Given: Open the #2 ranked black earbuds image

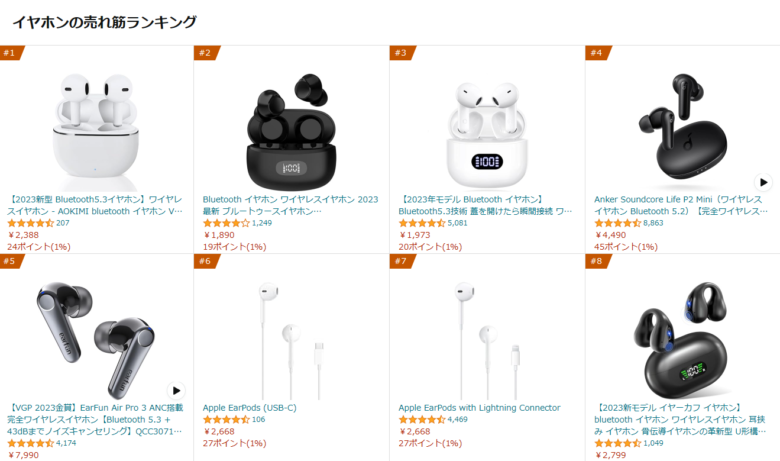Looking at the screenshot, I should [x=292, y=131].
